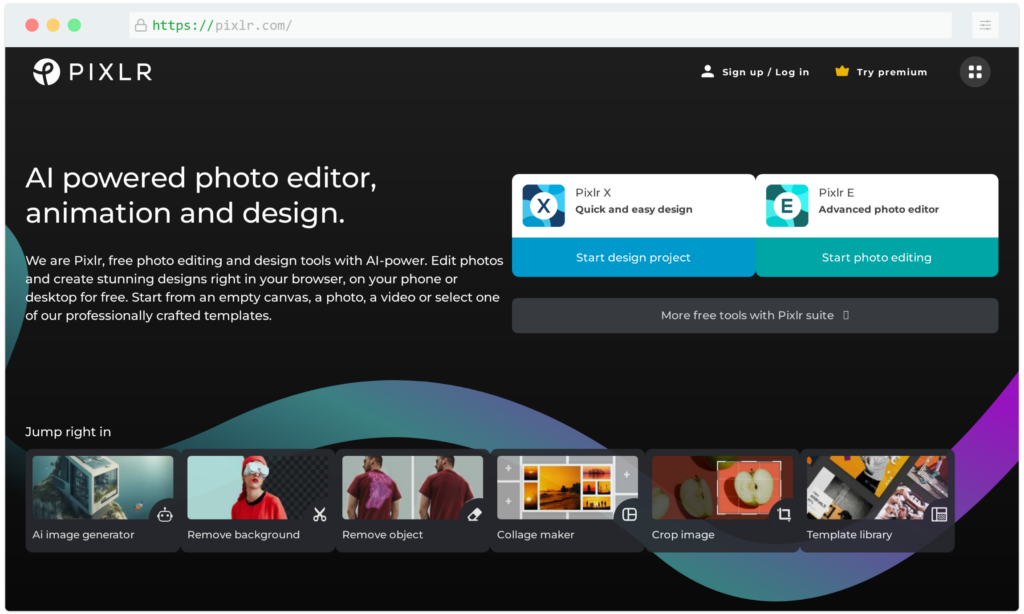Click the PIXLR wordmark text
This screenshot has height=614, width=1024.
110,72
